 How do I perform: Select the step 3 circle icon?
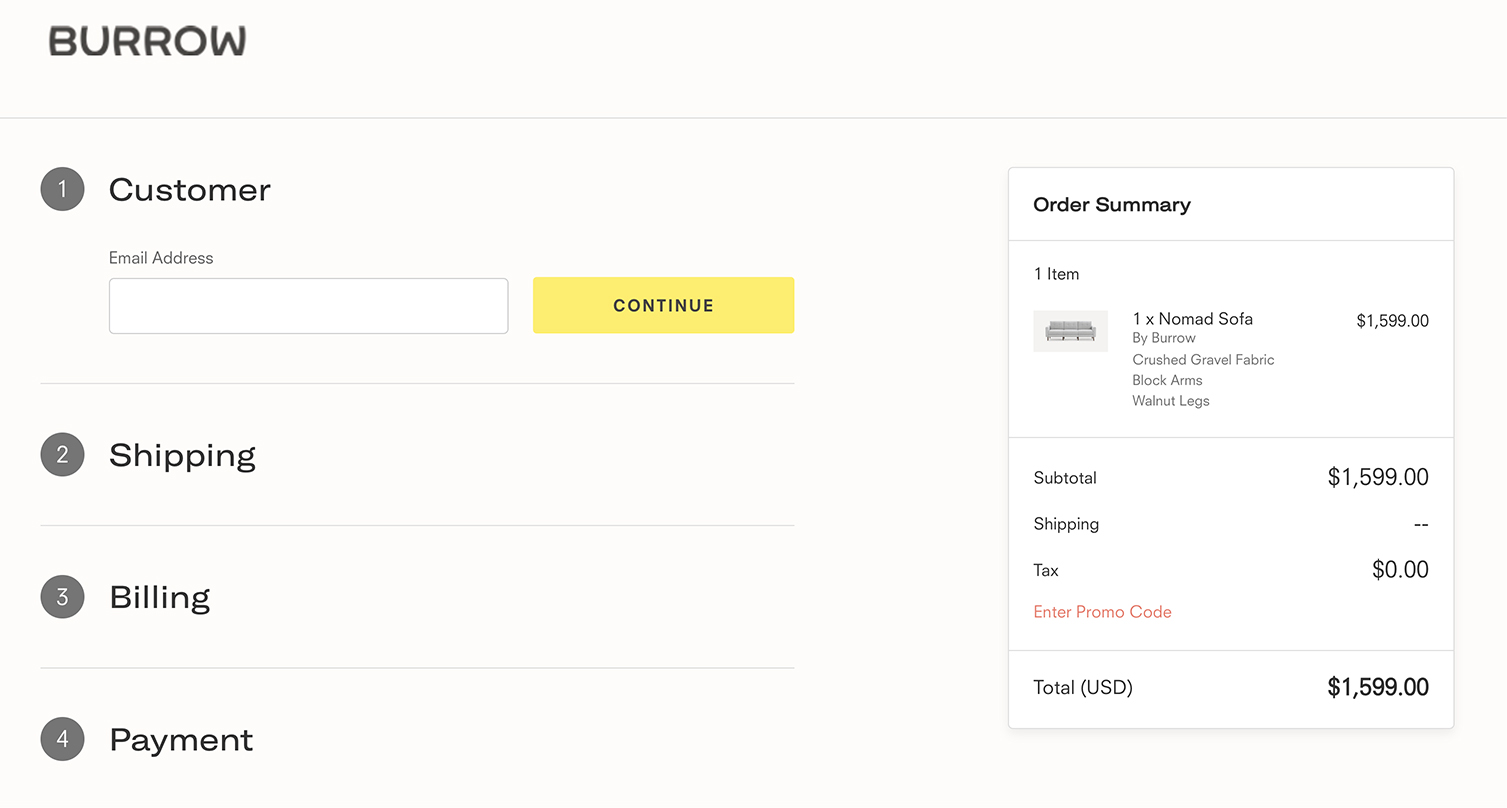tap(62, 597)
